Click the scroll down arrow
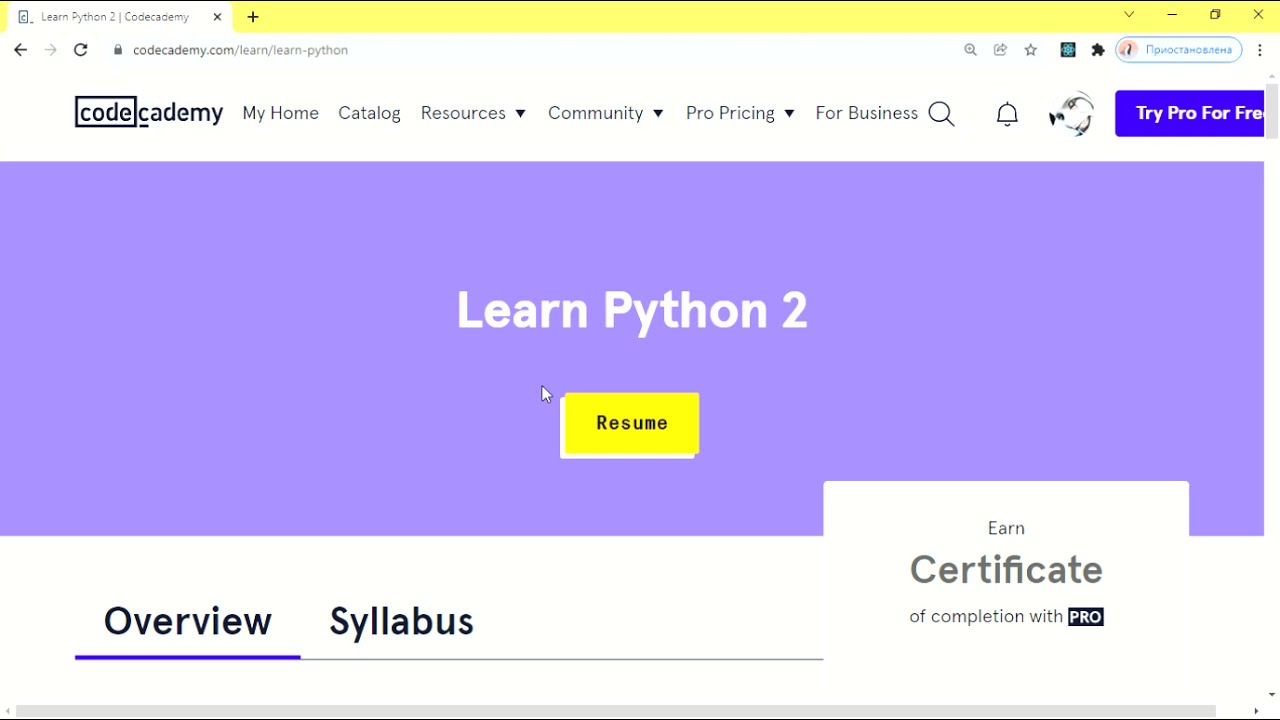Screen dimensions: 1280x720 pos(1272,695)
